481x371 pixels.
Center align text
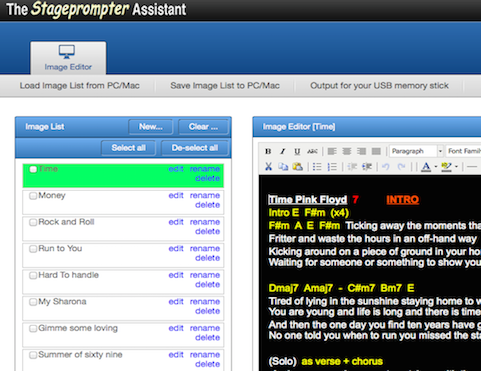(x=347, y=151)
